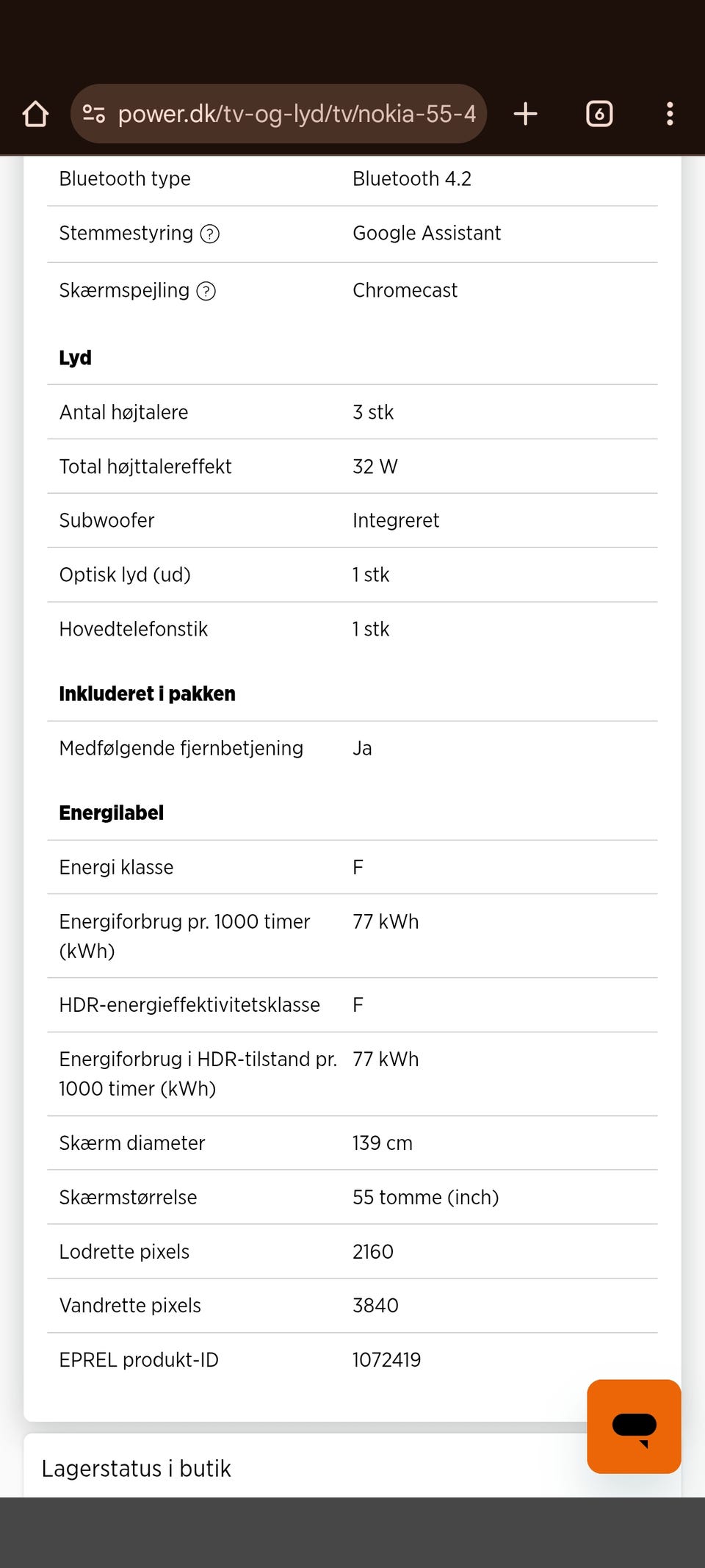This screenshot has height=1568, width=705.
Task: Open a new tab with plus icon
Action: (525, 114)
